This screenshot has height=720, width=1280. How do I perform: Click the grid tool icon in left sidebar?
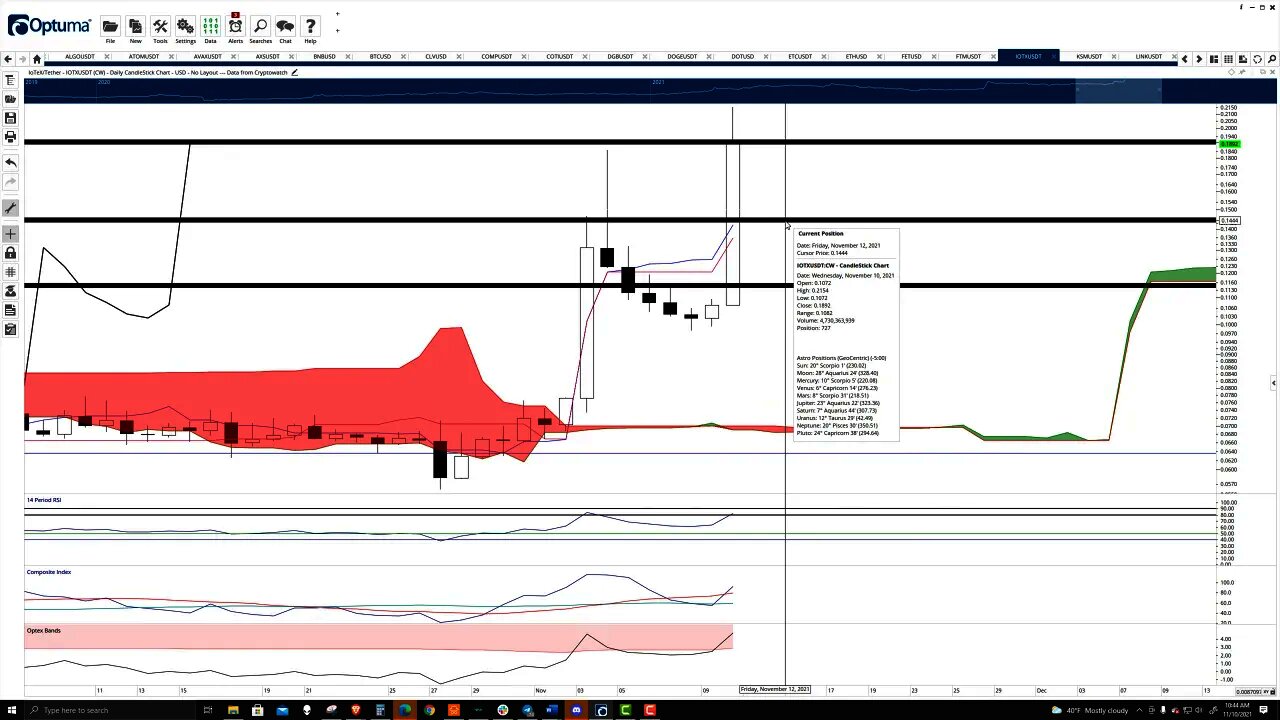pyautogui.click(x=10, y=272)
